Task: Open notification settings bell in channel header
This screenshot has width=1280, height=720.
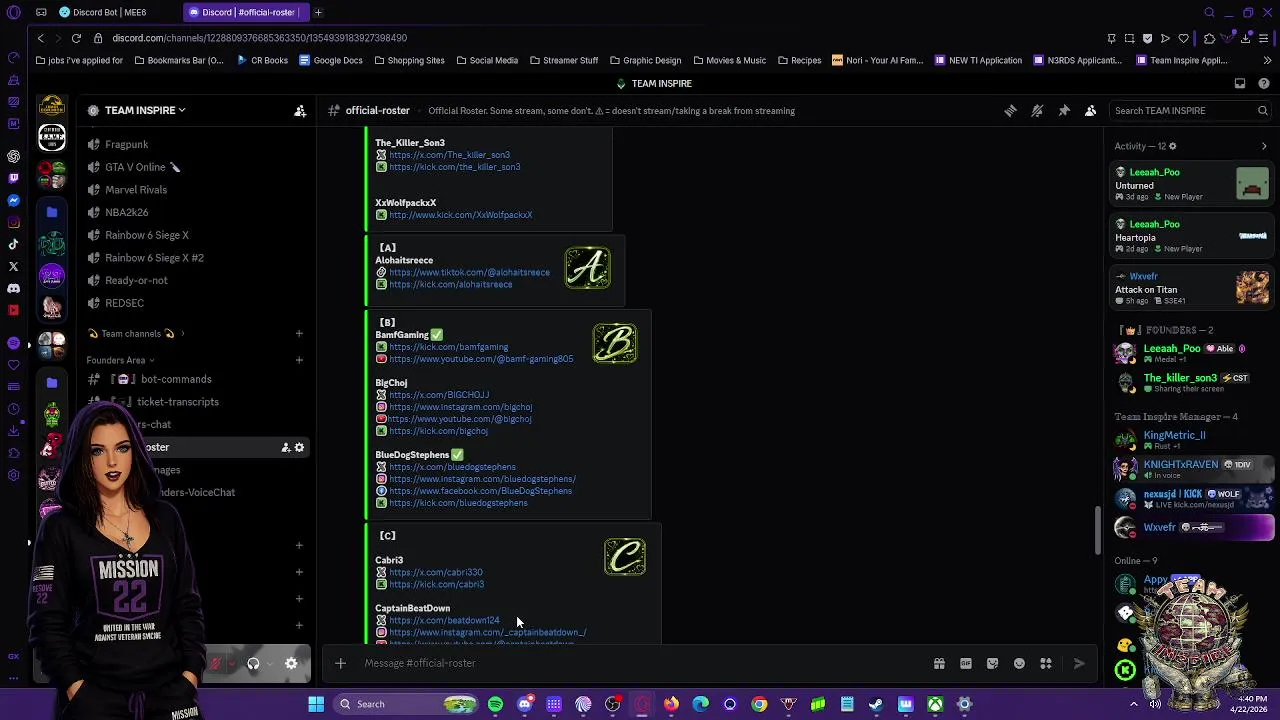Action: click(x=1037, y=111)
